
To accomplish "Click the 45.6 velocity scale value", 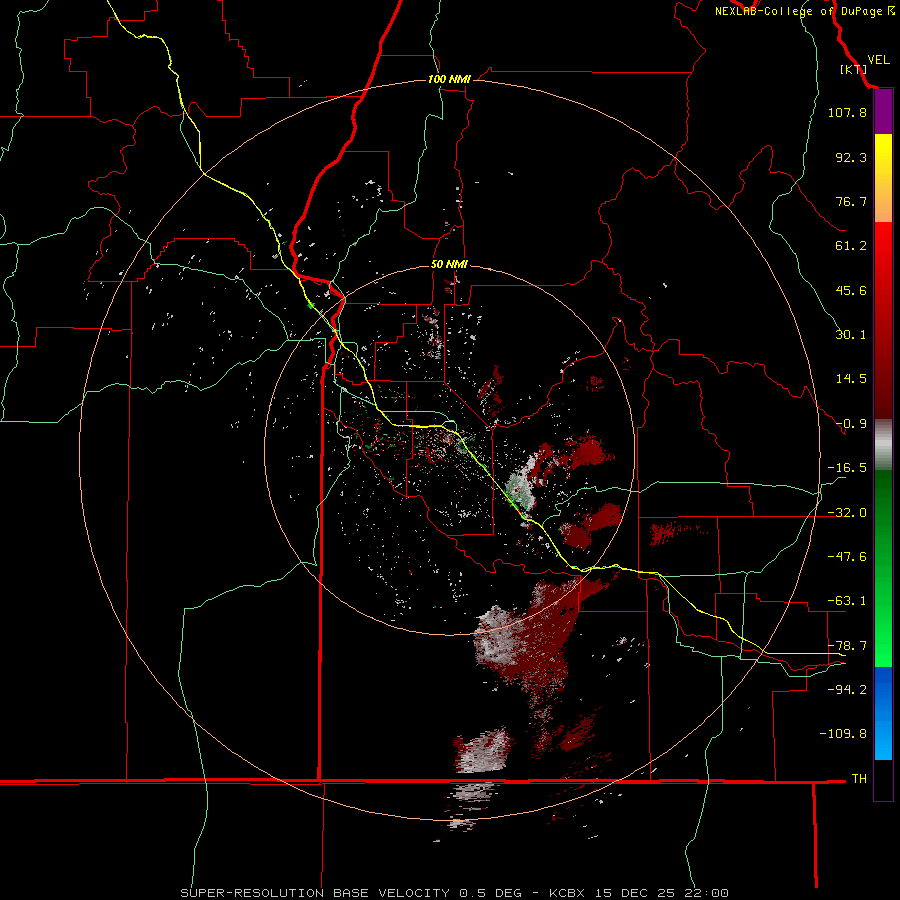I will [x=851, y=290].
